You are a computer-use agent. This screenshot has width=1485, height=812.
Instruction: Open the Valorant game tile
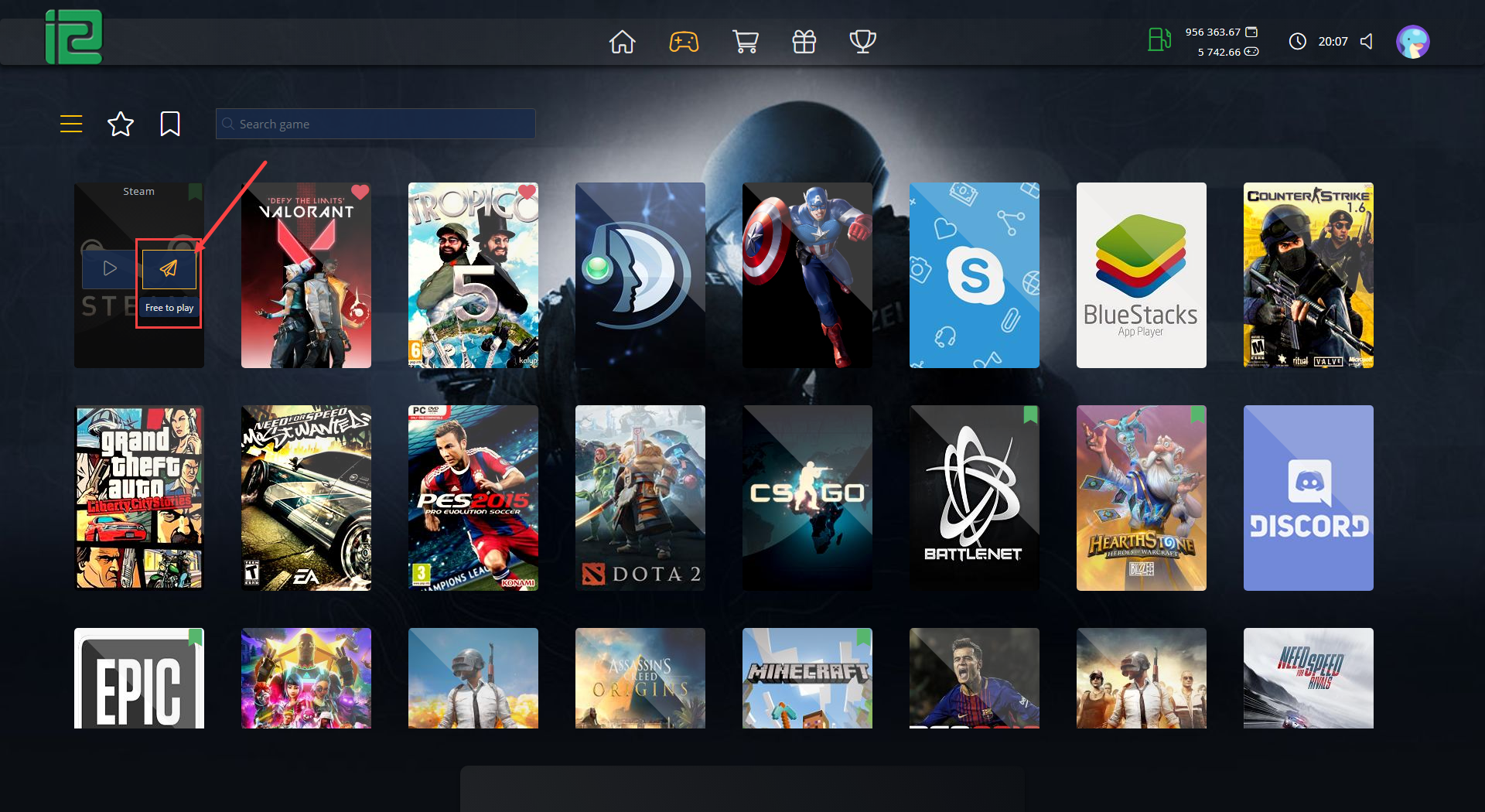pos(306,275)
